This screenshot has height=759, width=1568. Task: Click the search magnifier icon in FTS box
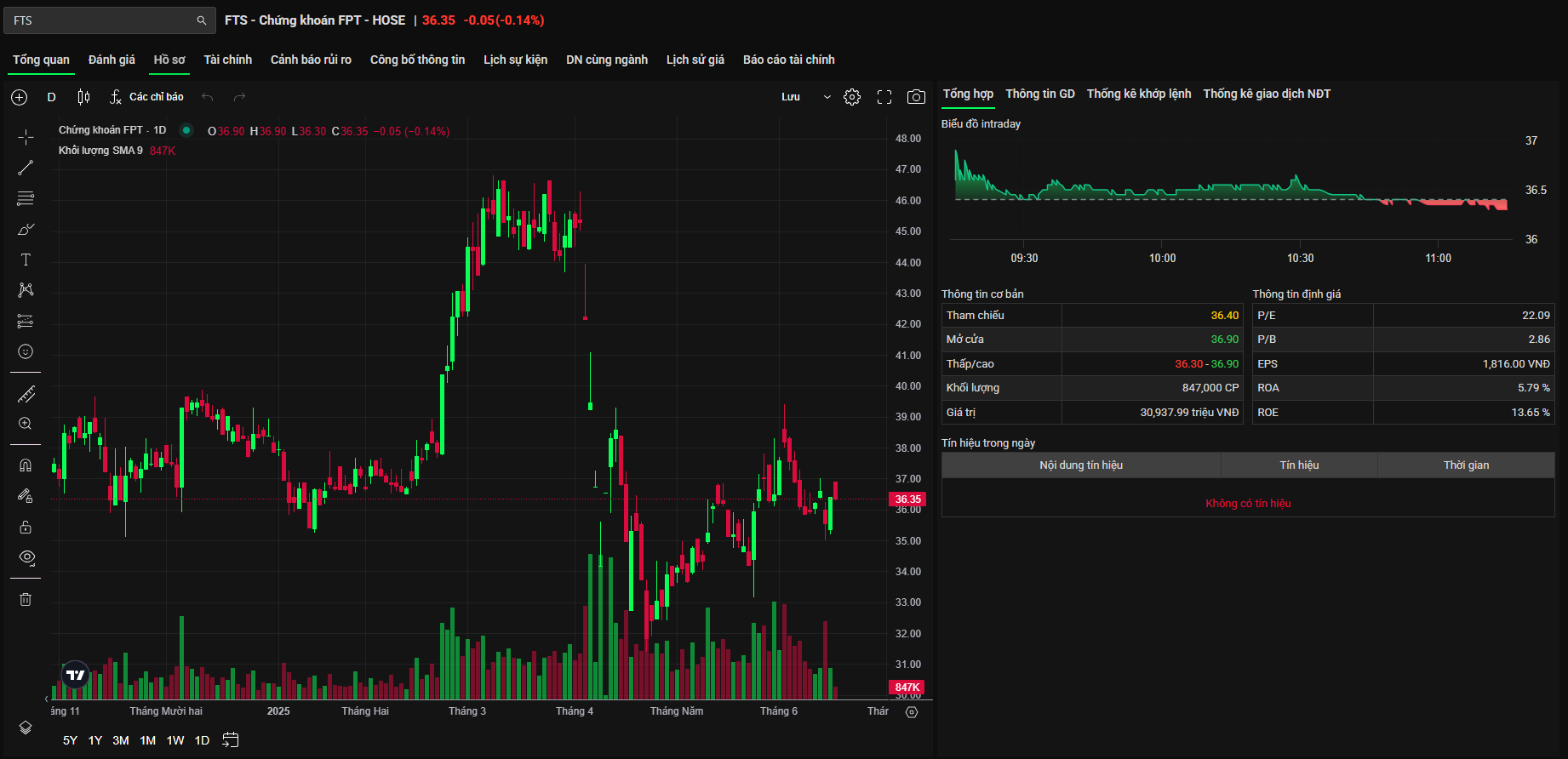pyautogui.click(x=202, y=20)
